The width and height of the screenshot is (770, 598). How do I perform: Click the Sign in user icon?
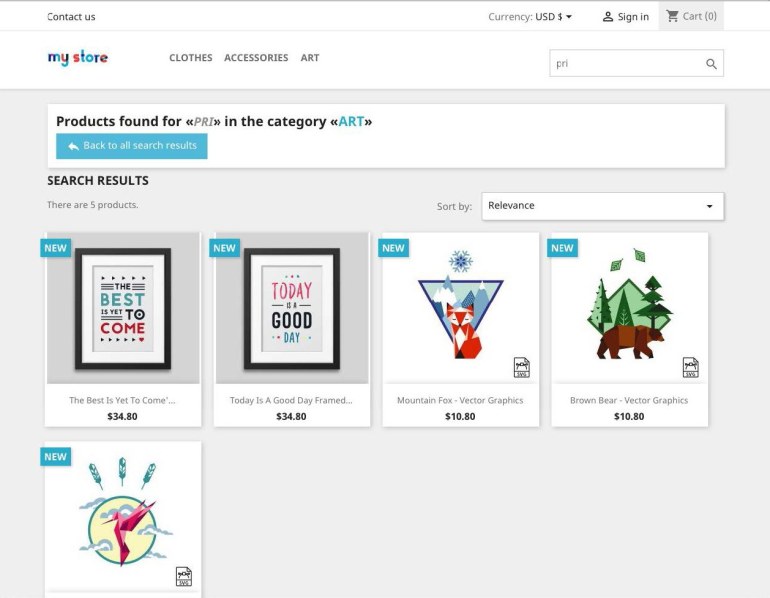click(x=608, y=17)
